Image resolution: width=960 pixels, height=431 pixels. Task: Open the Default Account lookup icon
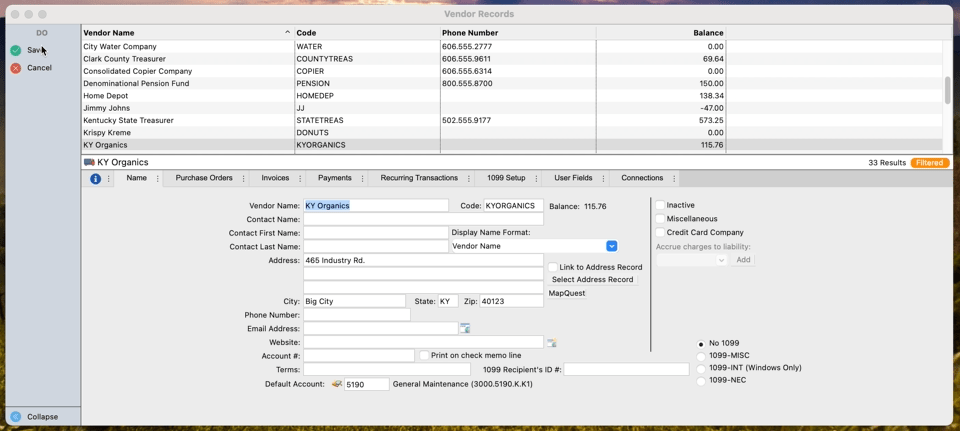tap(337, 384)
